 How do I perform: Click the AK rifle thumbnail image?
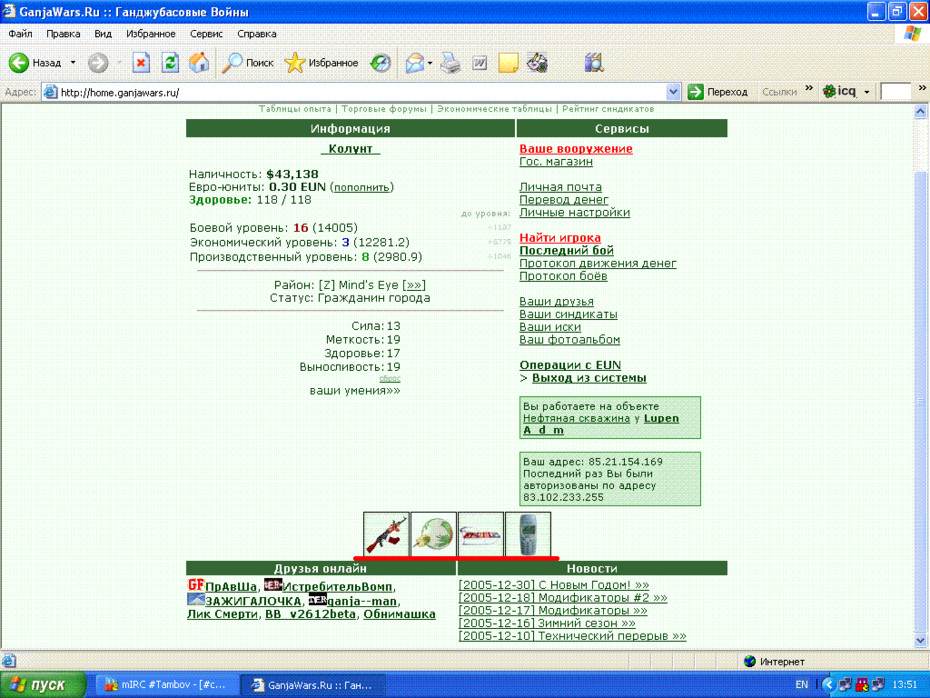click(386, 534)
